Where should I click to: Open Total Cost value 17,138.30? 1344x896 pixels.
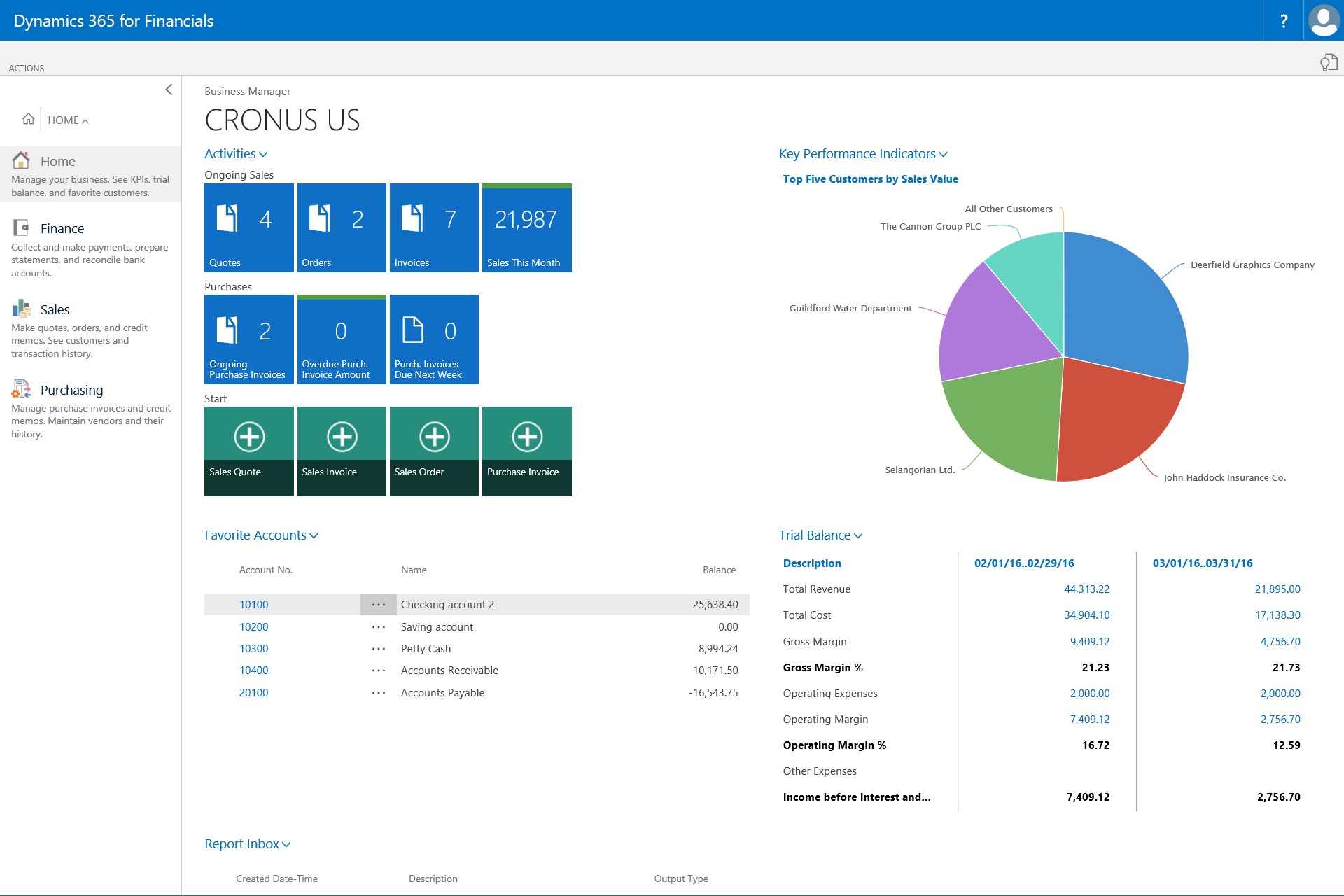[x=1277, y=615]
